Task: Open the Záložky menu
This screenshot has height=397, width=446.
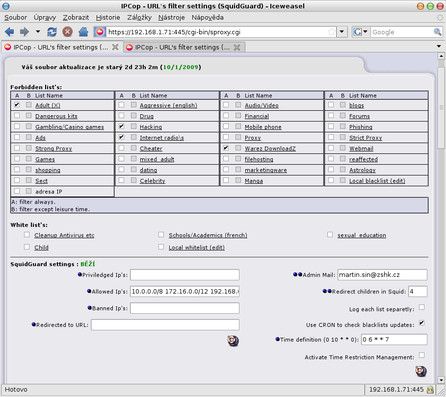Action: 139,17
